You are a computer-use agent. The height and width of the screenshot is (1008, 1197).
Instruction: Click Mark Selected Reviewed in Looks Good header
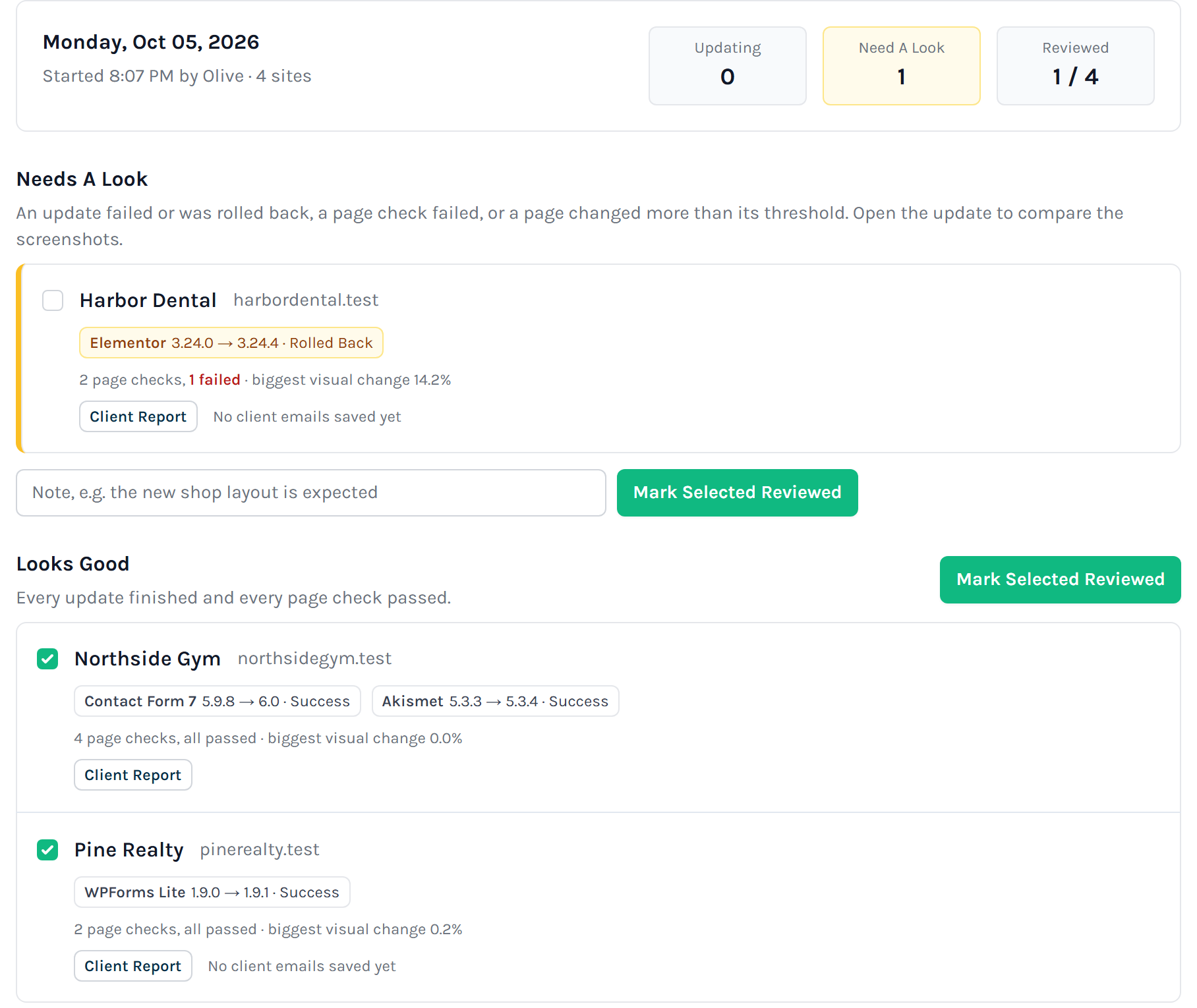click(x=1061, y=580)
